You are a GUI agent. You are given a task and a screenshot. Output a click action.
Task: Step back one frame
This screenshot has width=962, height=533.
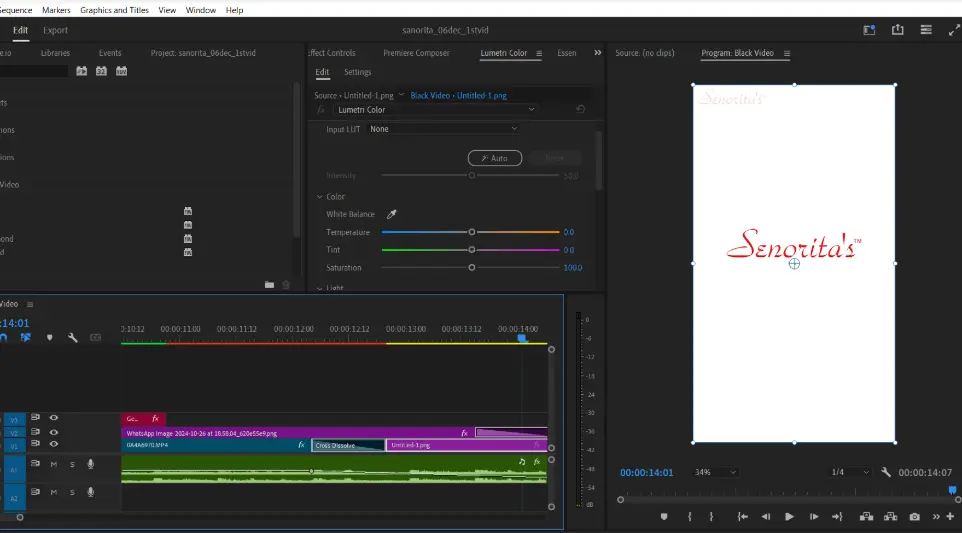[x=766, y=516]
